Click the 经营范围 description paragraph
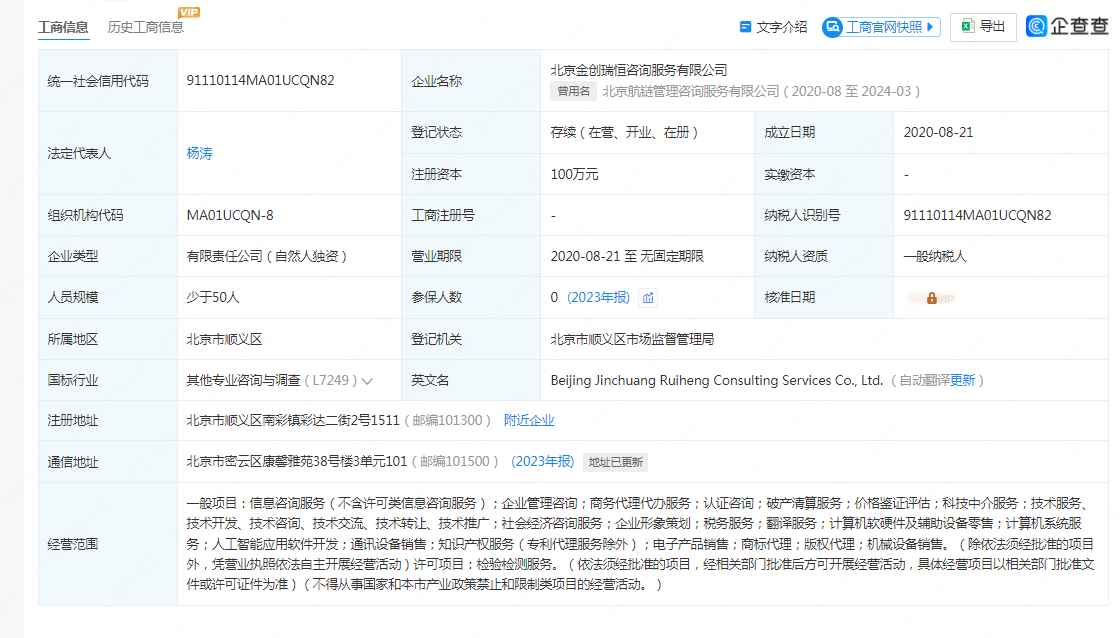The height and width of the screenshot is (638, 1120). click(x=641, y=544)
